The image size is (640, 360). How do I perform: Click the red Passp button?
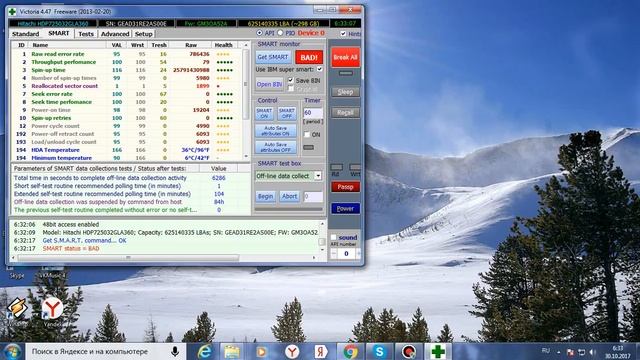tap(345, 187)
